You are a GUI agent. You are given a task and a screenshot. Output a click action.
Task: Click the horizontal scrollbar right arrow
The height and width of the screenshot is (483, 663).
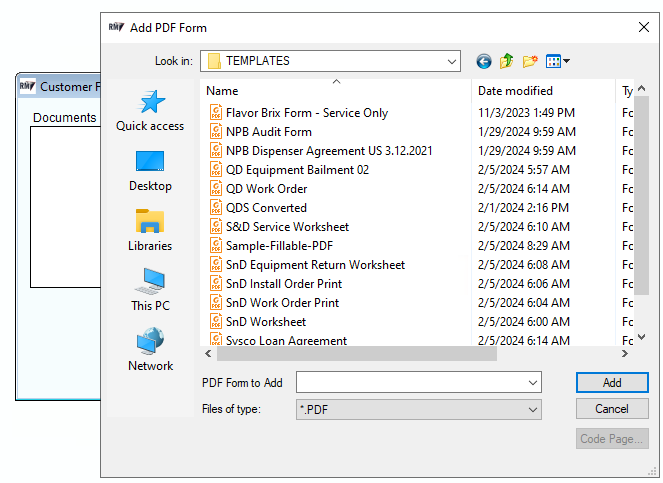click(x=625, y=354)
